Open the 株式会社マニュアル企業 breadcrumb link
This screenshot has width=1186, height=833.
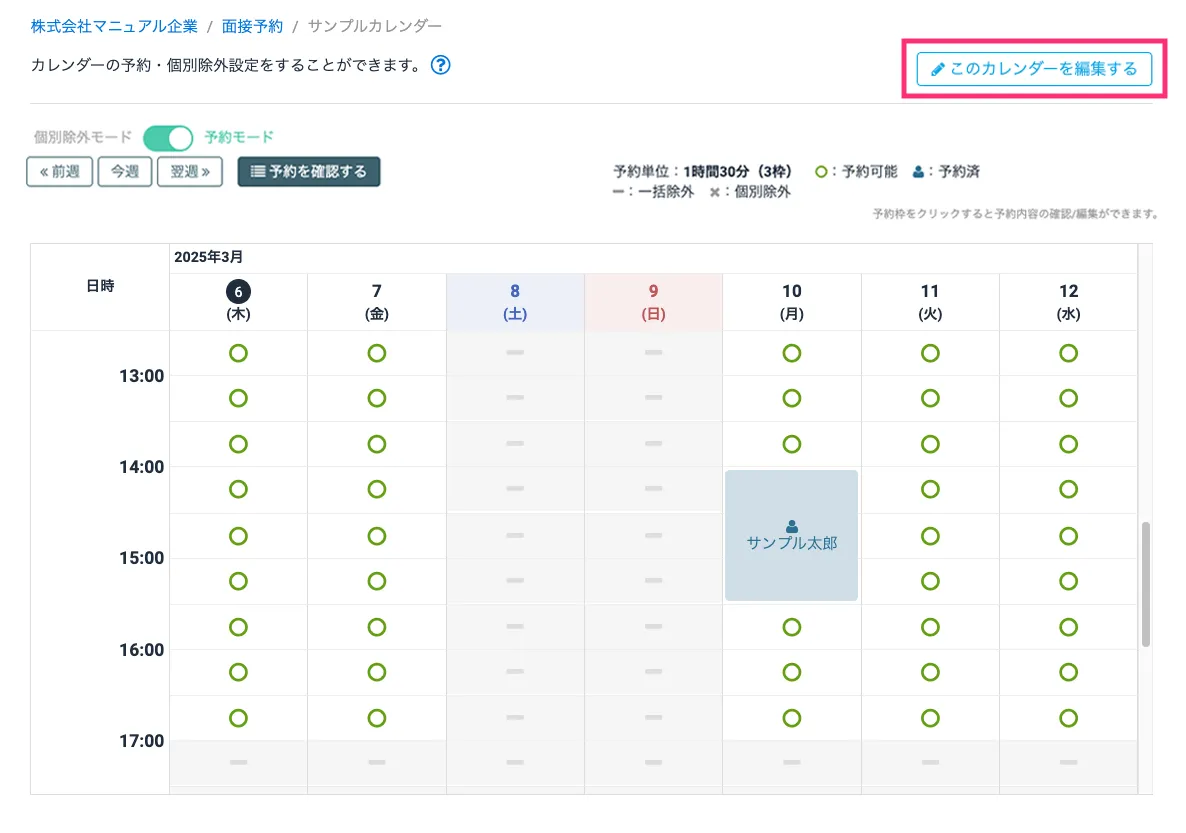coord(114,26)
